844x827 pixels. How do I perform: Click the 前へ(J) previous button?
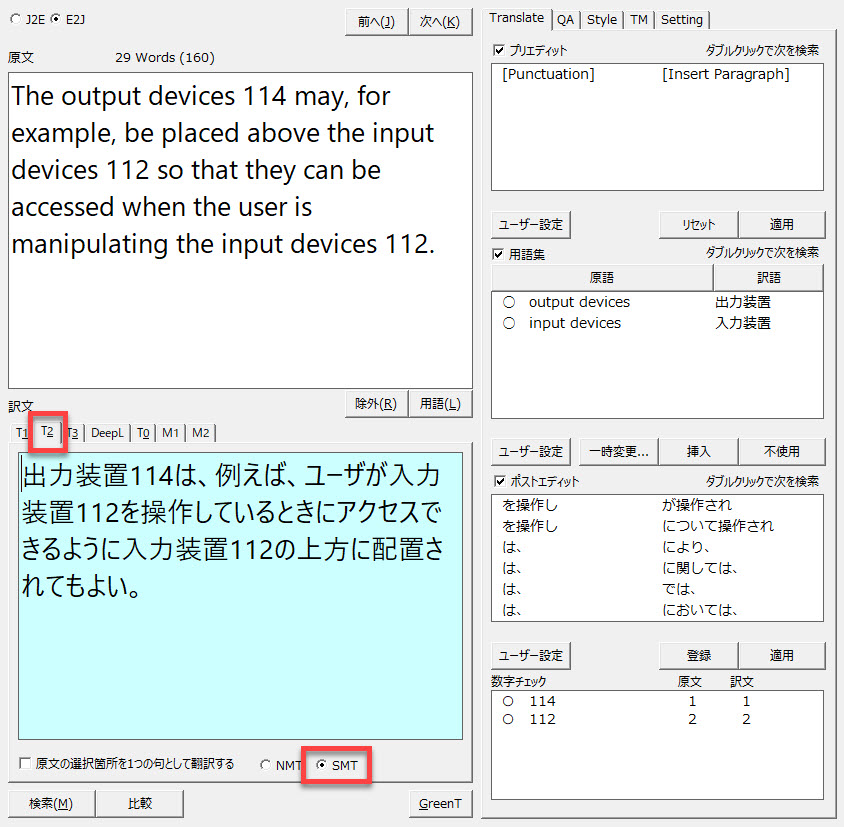pos(375,22)
